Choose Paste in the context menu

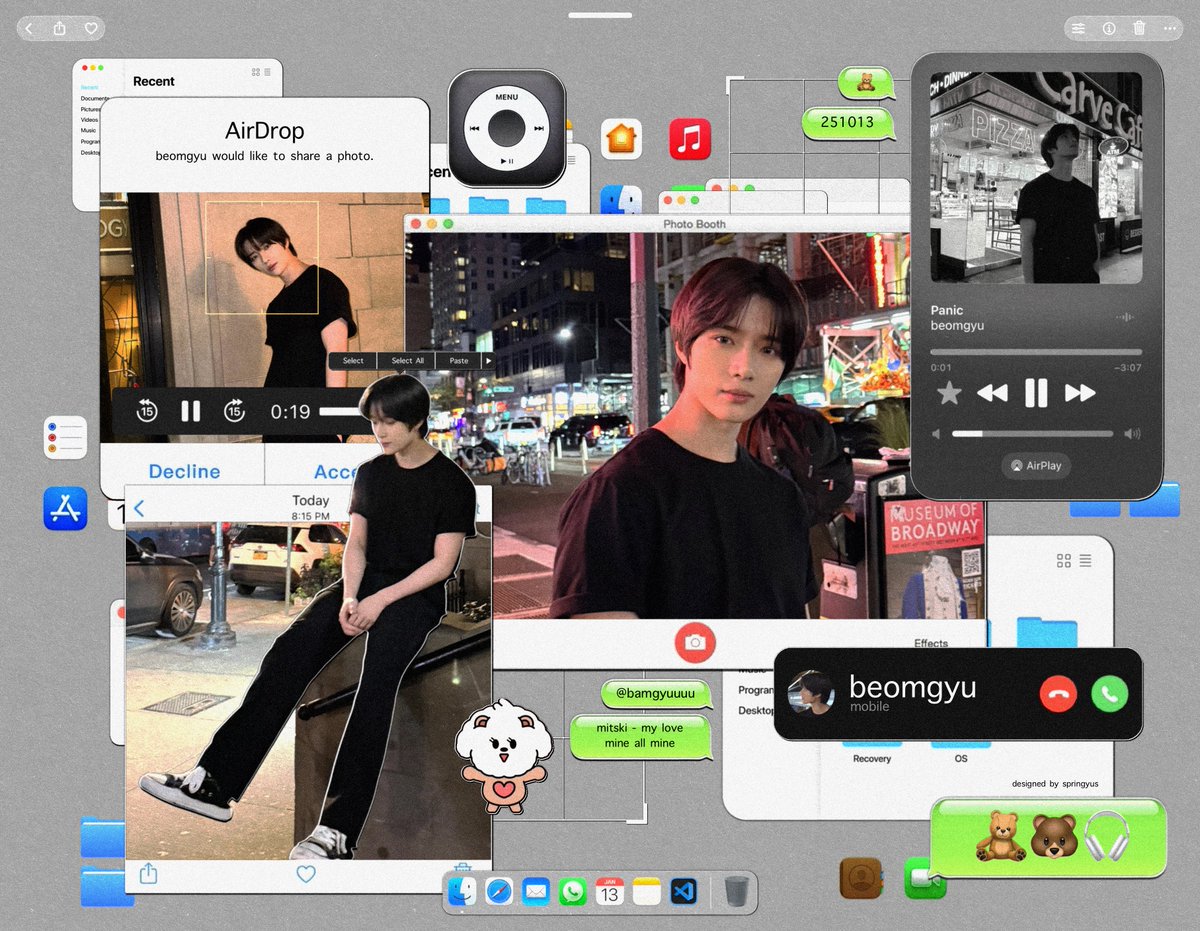pos(459,360)
